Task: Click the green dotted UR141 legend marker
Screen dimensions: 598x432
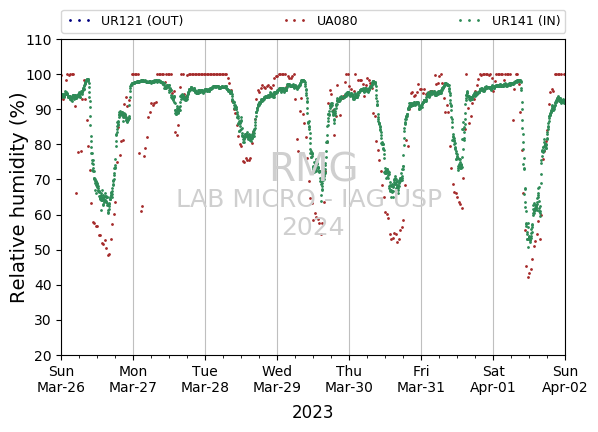Action: [470, 21]
